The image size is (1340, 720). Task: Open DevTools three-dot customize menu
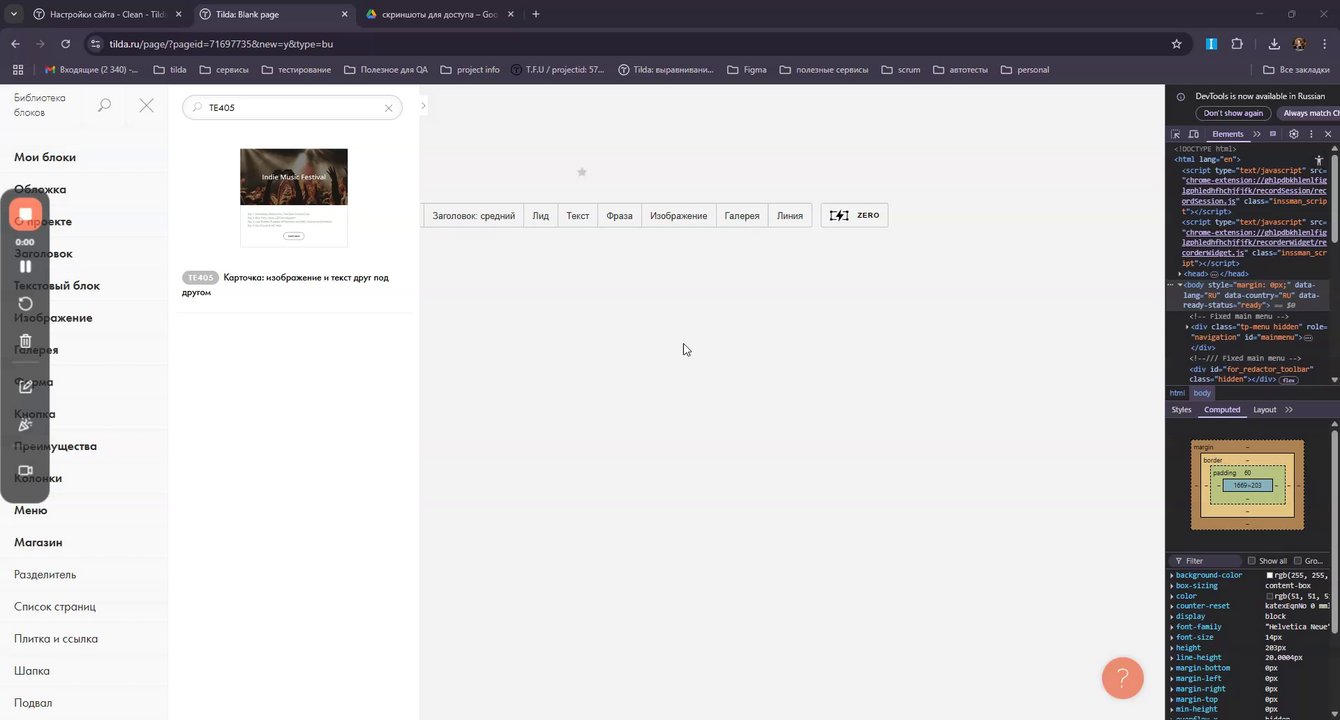[1311, 134]
